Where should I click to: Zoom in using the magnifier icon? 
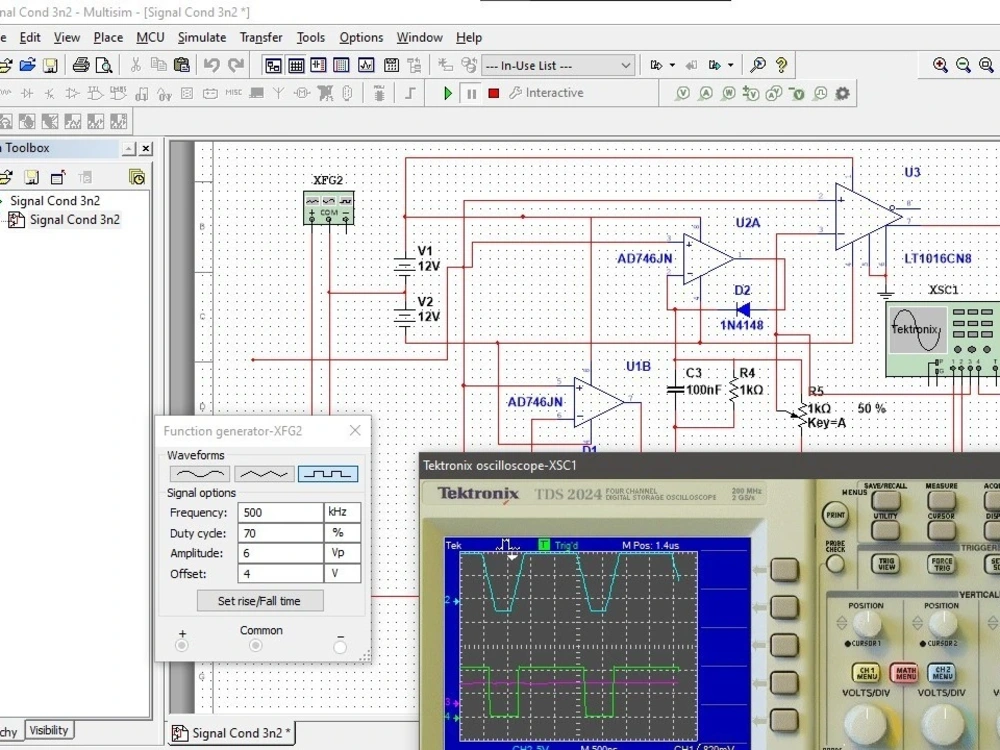click(940, 64)
